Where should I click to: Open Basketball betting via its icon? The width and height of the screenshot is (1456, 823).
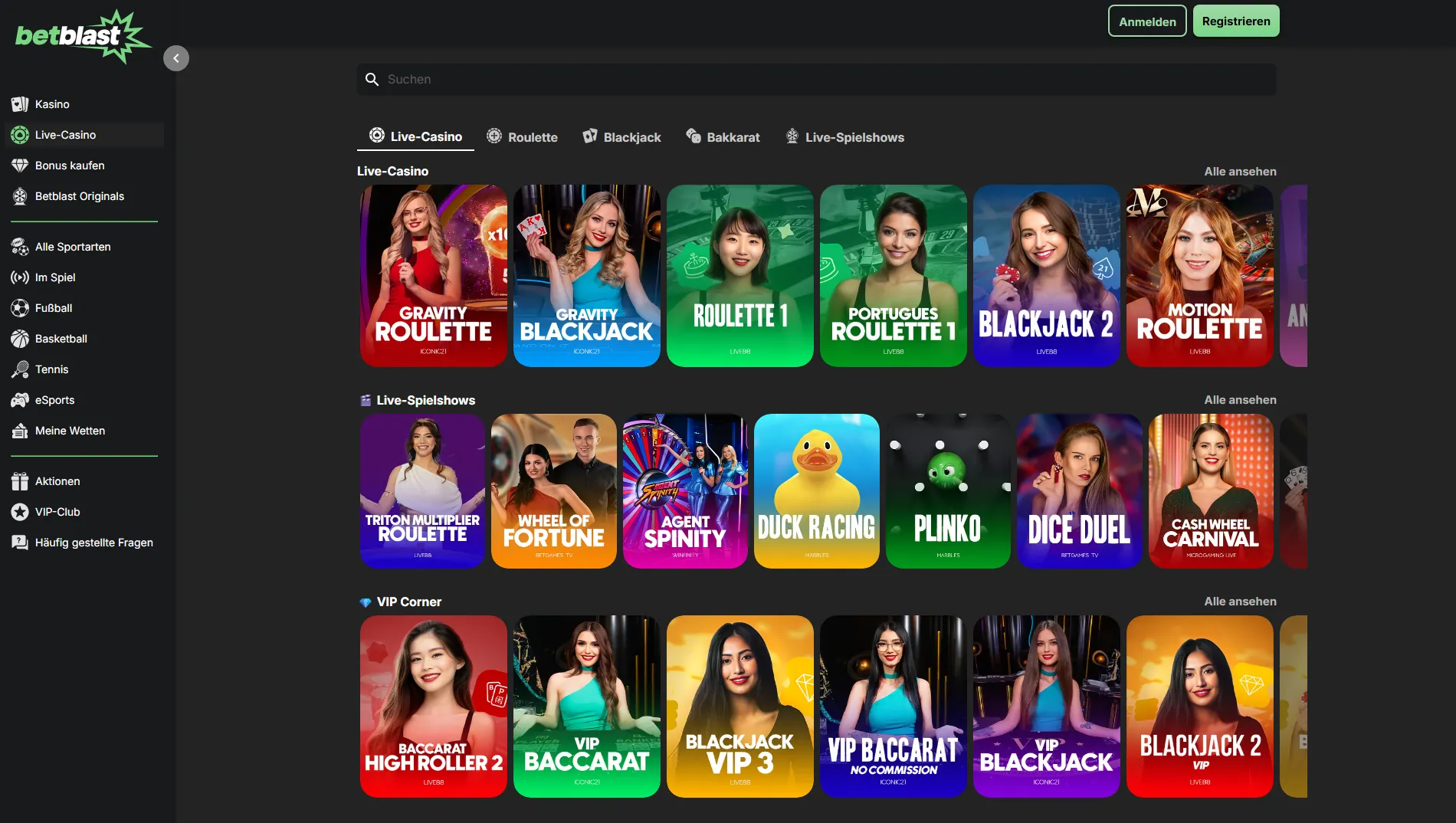coord(19,338)
